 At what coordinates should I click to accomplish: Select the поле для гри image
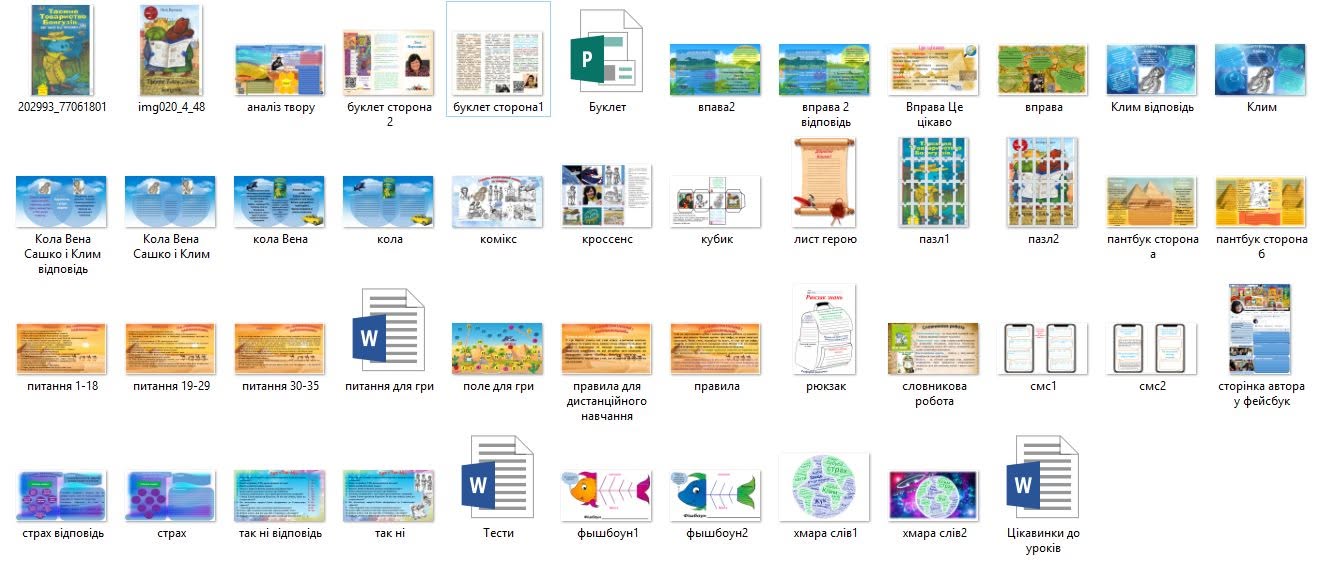coord(498,347)
